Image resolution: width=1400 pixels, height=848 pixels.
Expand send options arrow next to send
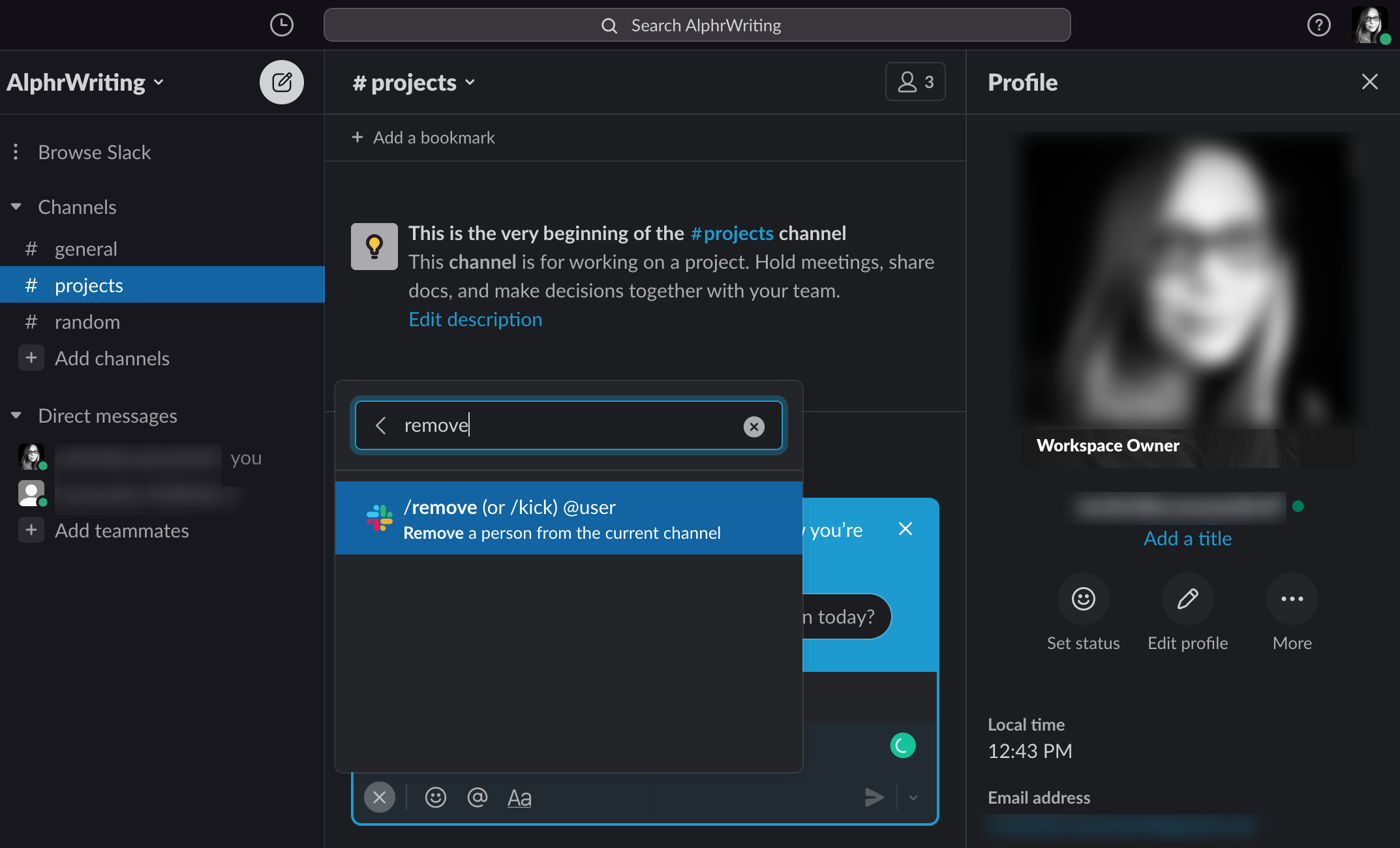tap(913, 797)
